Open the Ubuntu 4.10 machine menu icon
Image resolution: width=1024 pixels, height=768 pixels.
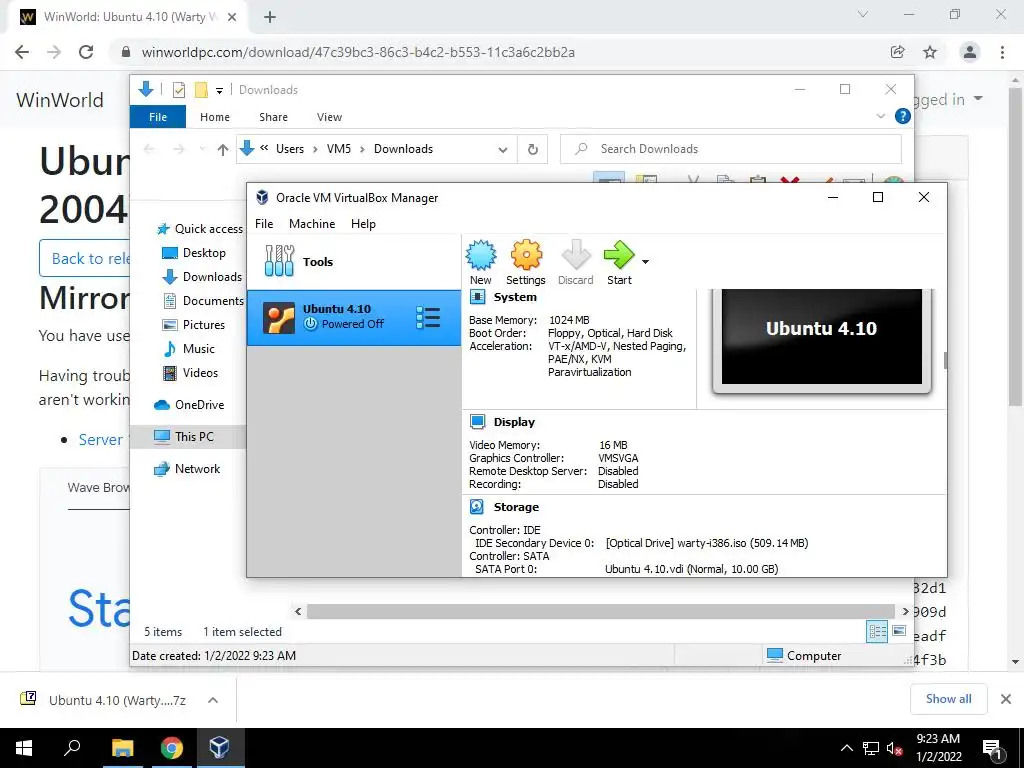[428, 318]
